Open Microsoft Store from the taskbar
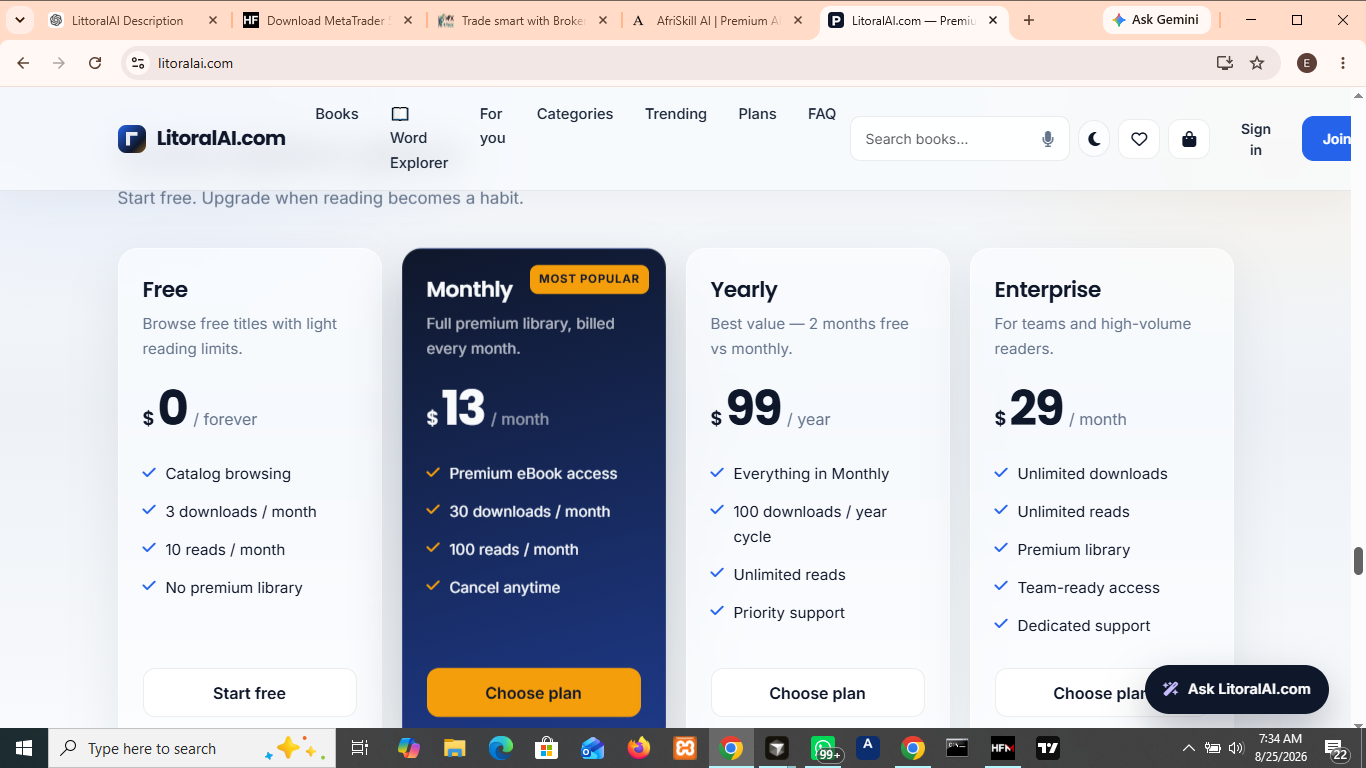 click(547, 748)
